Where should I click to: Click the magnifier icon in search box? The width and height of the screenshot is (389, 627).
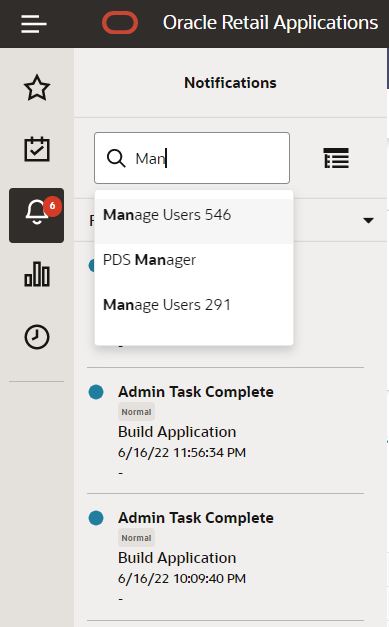[x=116, y=158]
